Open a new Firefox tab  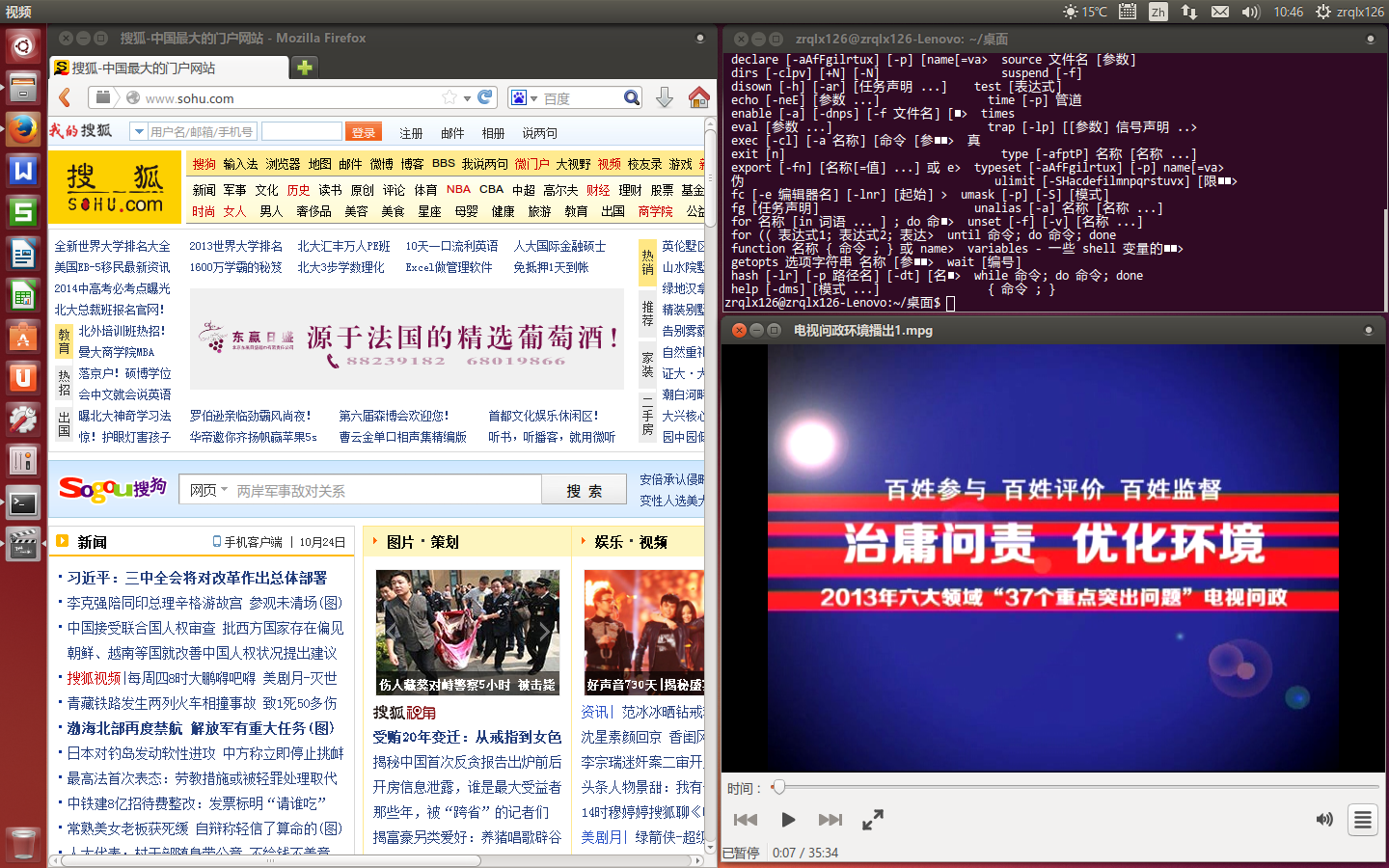click(305, 68)
